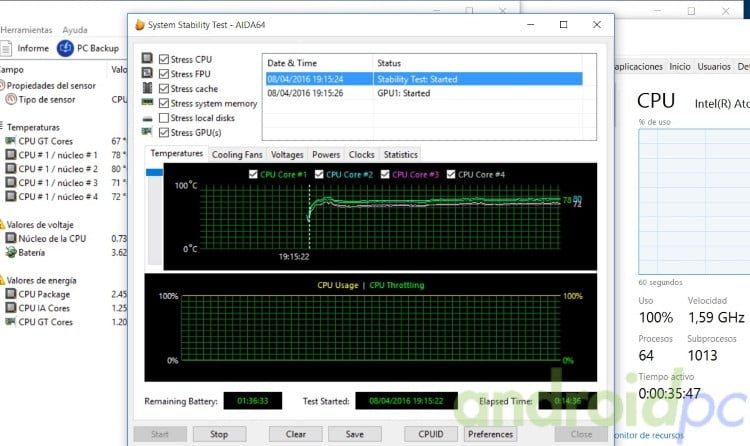Image resolution: width=750 pixels, height=446 pixels.
Task: Hide CPU Core #2 graph line
Action: pyautogui.click(x=319, y=174)
